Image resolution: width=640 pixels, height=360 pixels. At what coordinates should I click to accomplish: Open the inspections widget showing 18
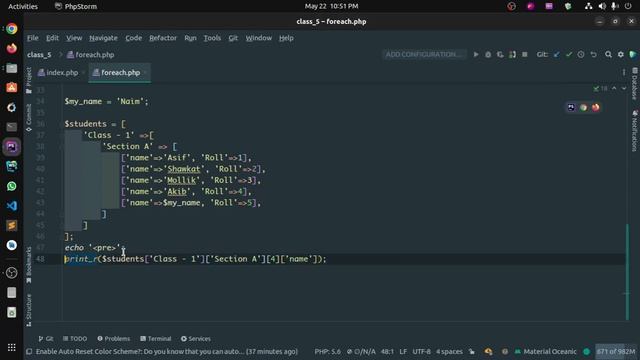click(600, 88)
